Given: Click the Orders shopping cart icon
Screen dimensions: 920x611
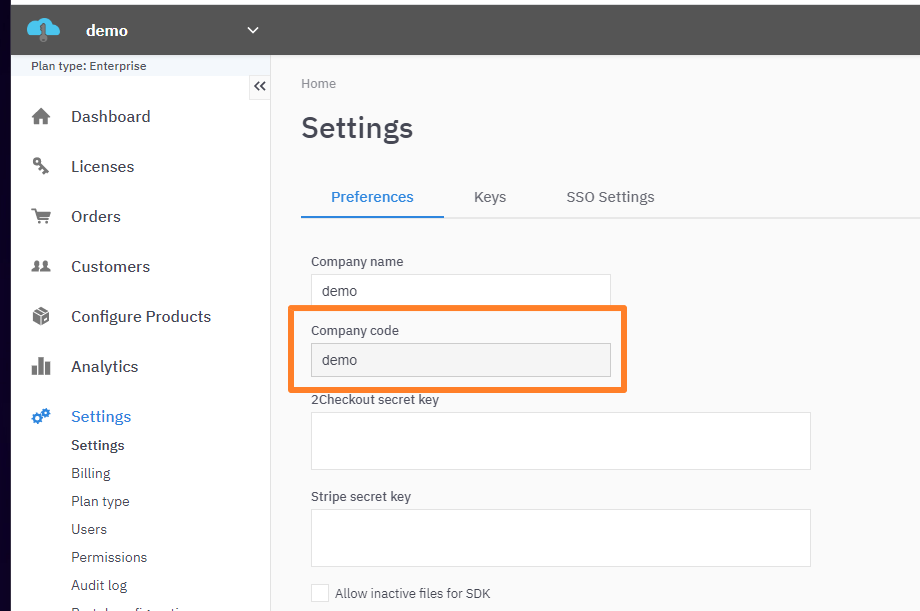Looking at the screenshot, I should click(41, 217).
